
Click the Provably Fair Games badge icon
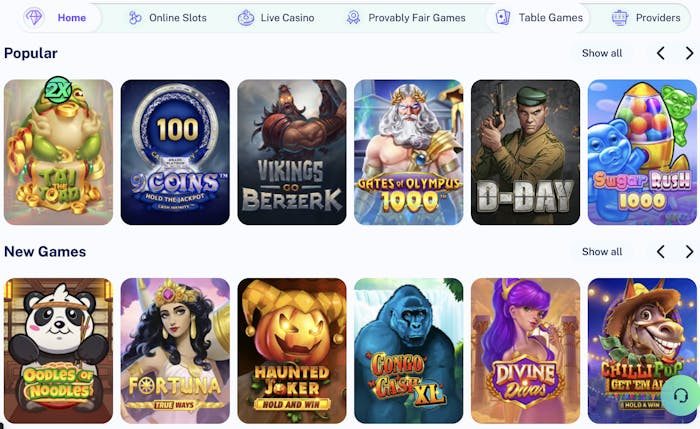(x=353, y=18)
